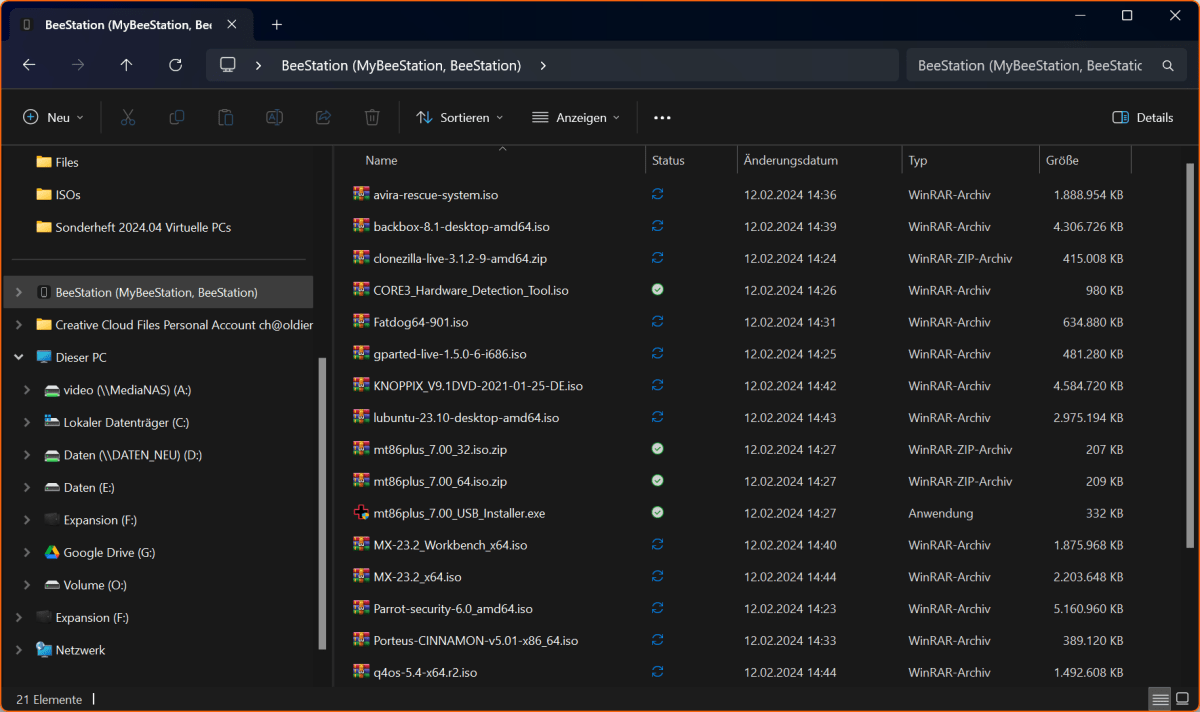Image resolution: width=1200 pixels, height=712 pixels.
Task: Click the PC monitor icon in address bar
Action: 228,65
